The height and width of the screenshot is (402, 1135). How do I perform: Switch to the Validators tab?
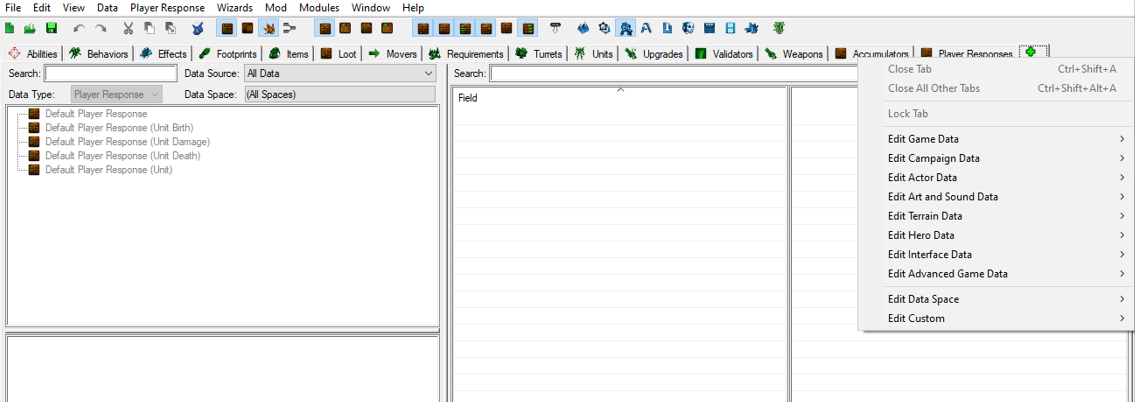click(723, 54)
